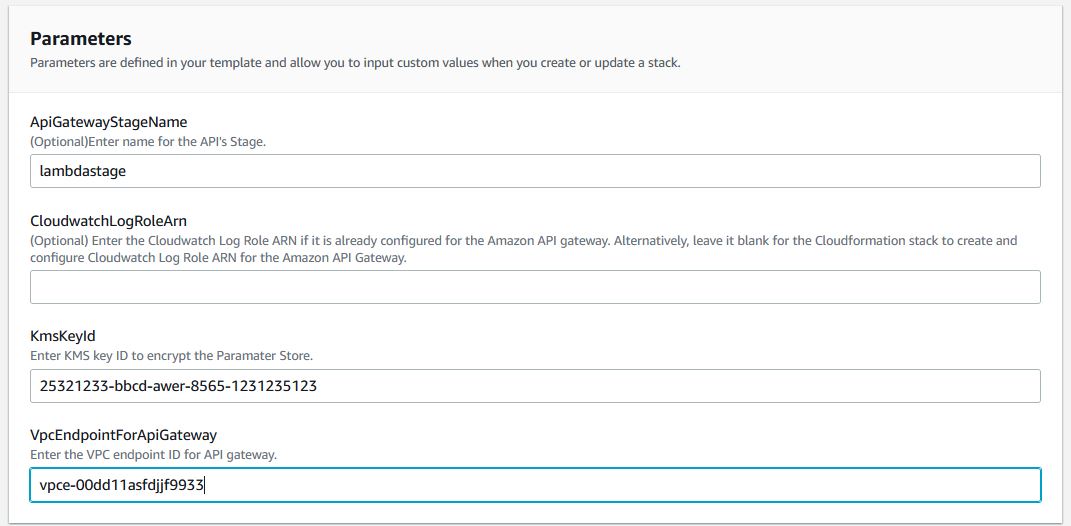Click the ApiGatewayStageName field label
This screenshot has width=1071, height=526.
click(109, 122)
